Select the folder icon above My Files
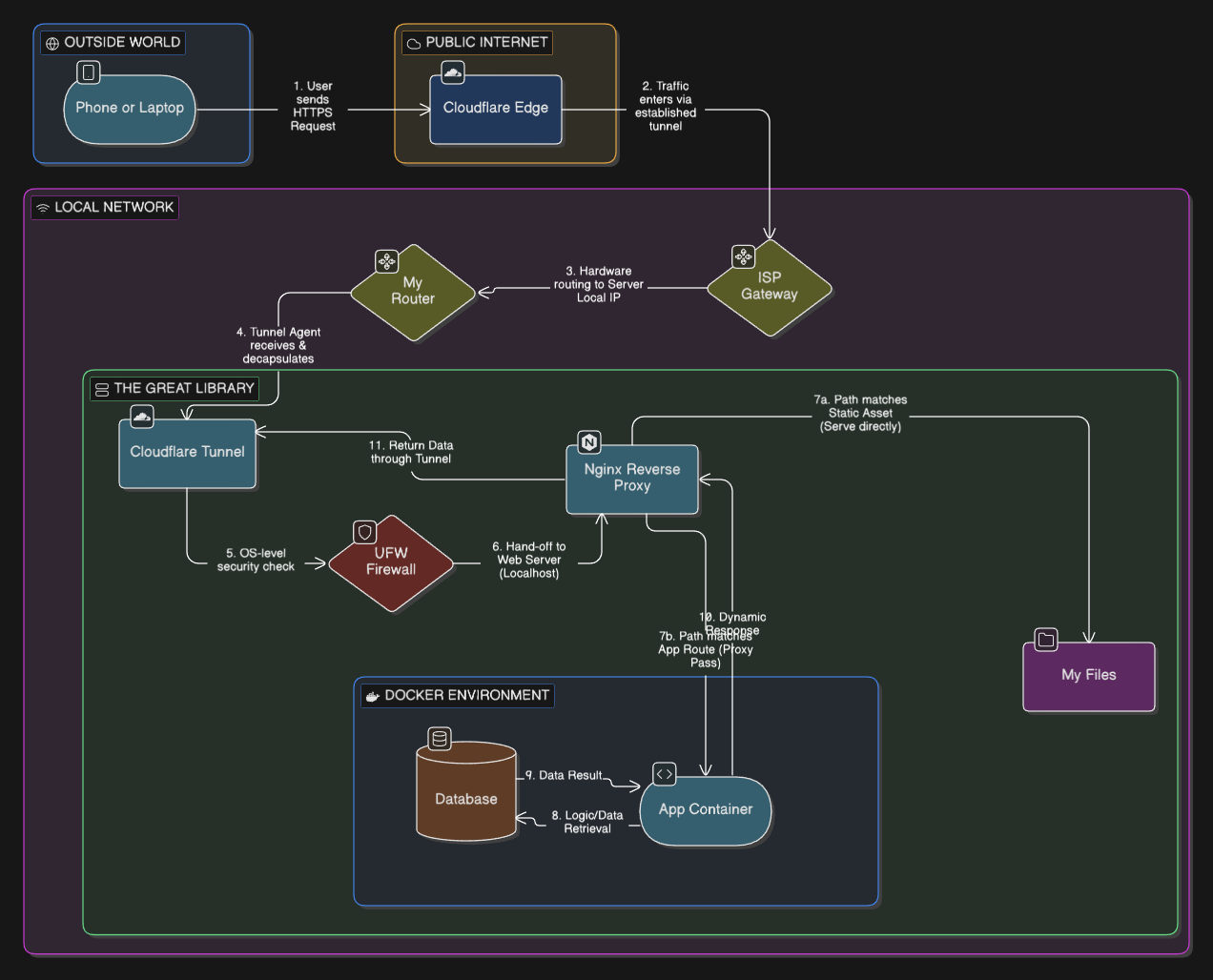This screenshot has height=980, width=1213. 1045,640
